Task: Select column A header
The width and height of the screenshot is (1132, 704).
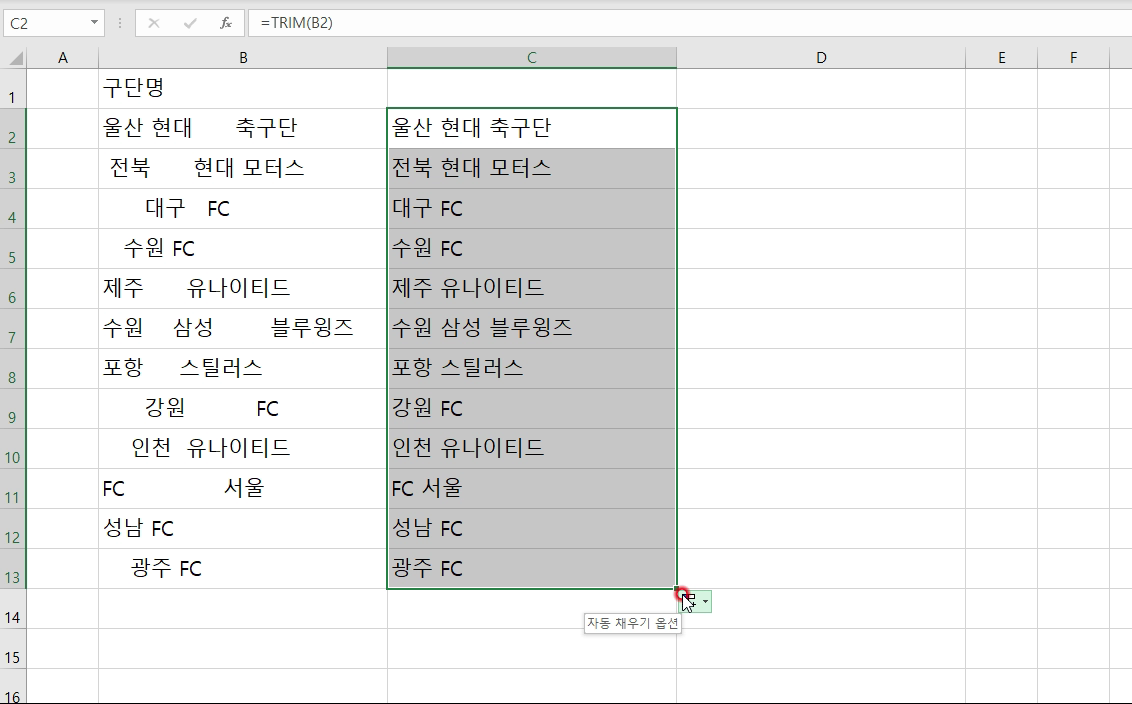Action: tap(63, 58)
